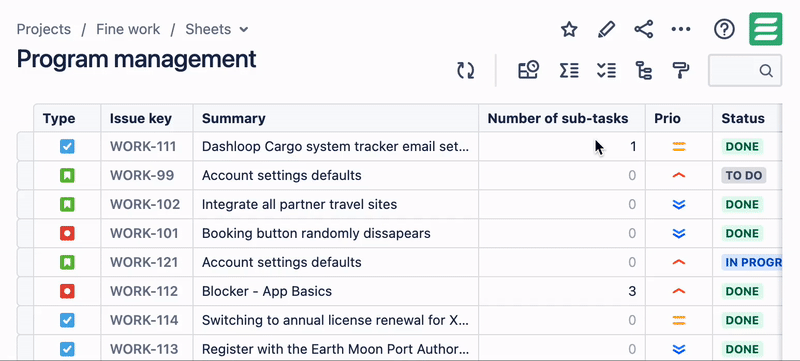Click the Summary column header

tap(336, 118)
